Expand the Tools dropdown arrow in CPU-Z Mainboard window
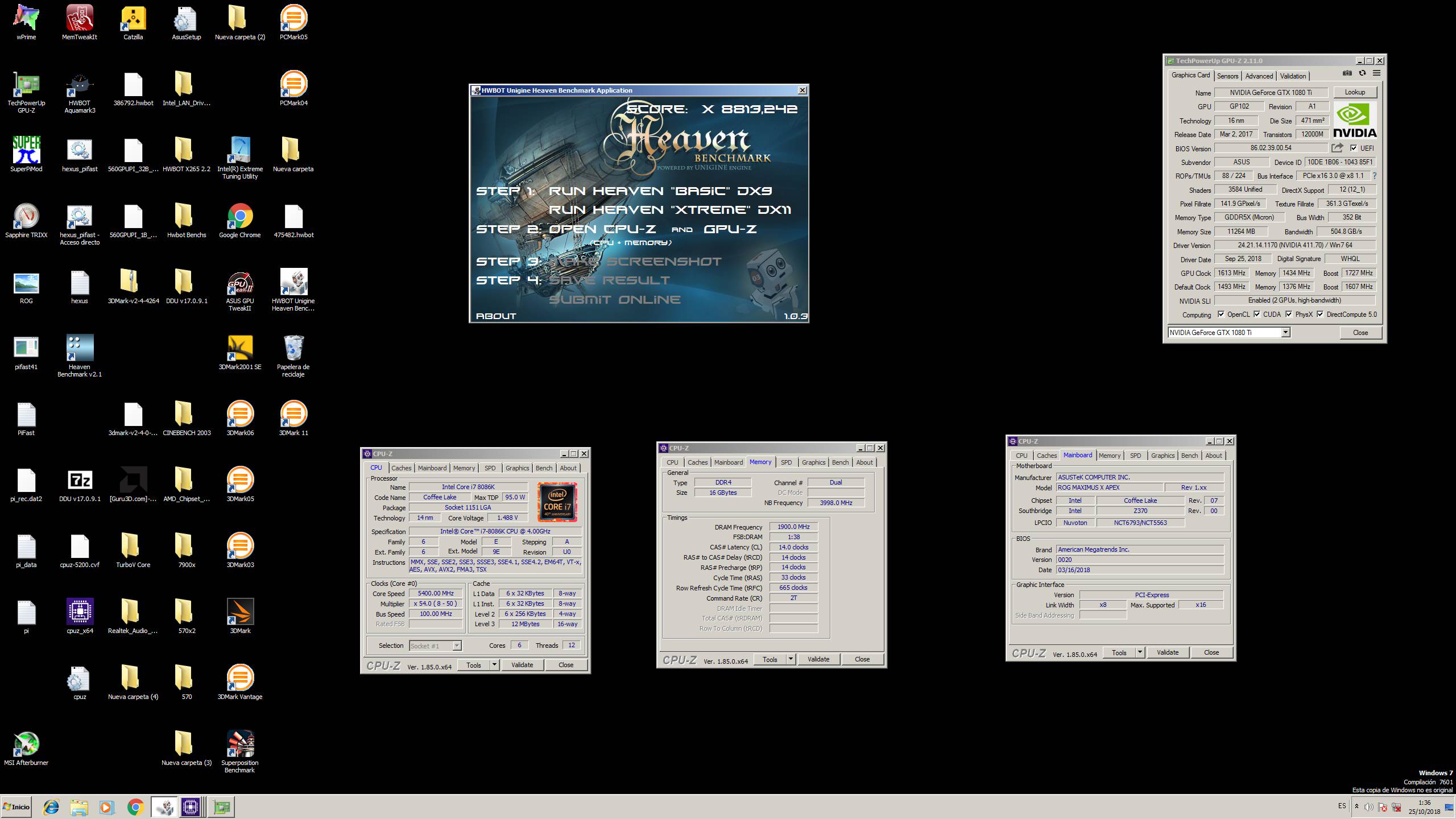The height and width of the screenshot is (819, 1456). (1140, 652)
